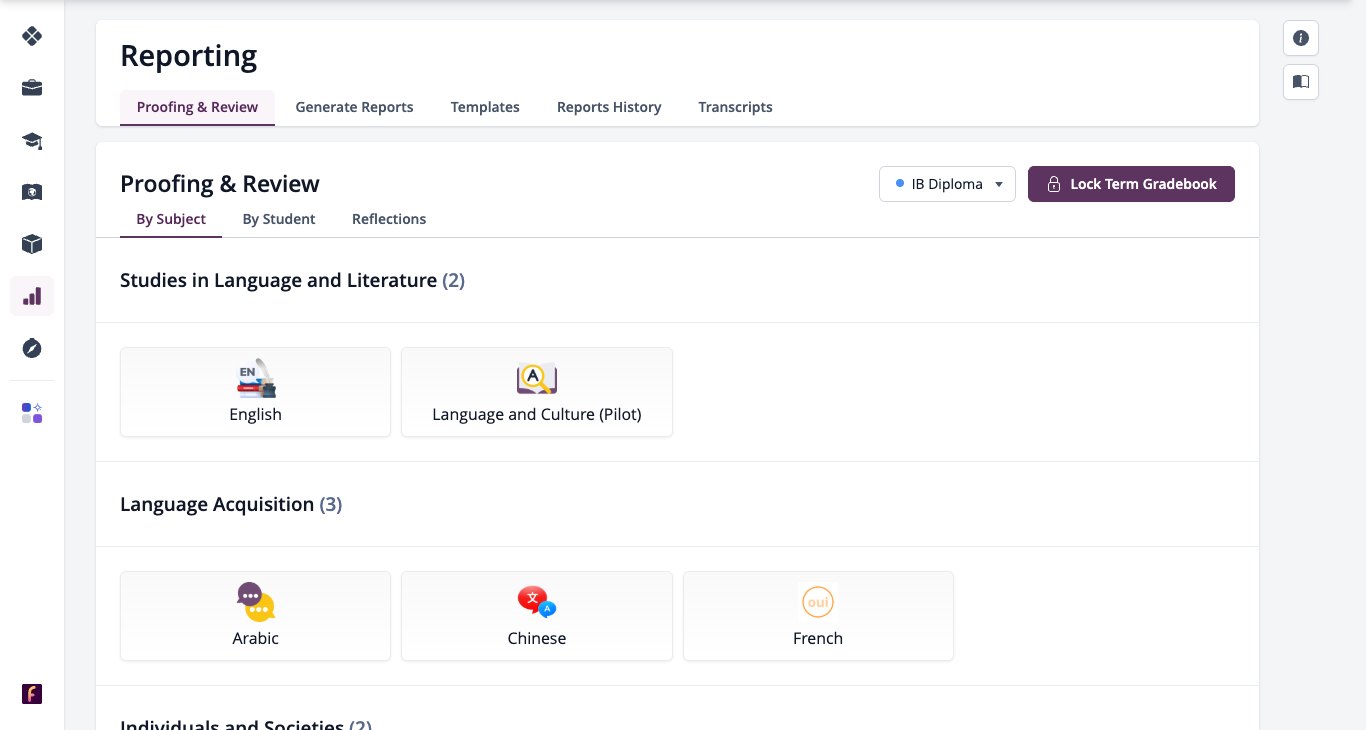
Task: Open the purple apps sparkle icon
Action: [x=32, y=413]
